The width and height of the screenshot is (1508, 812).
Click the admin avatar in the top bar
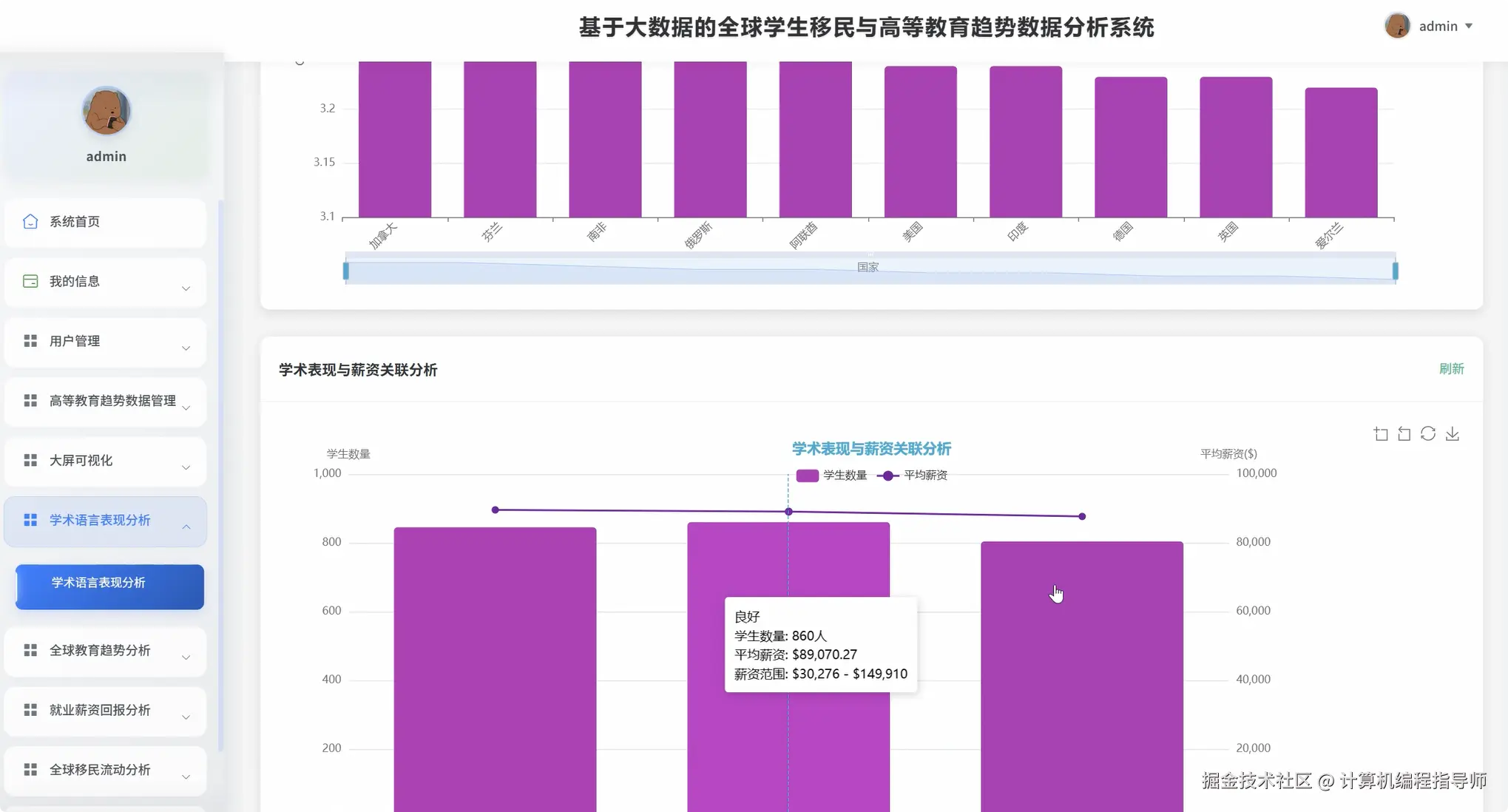tap(1398, 25)
